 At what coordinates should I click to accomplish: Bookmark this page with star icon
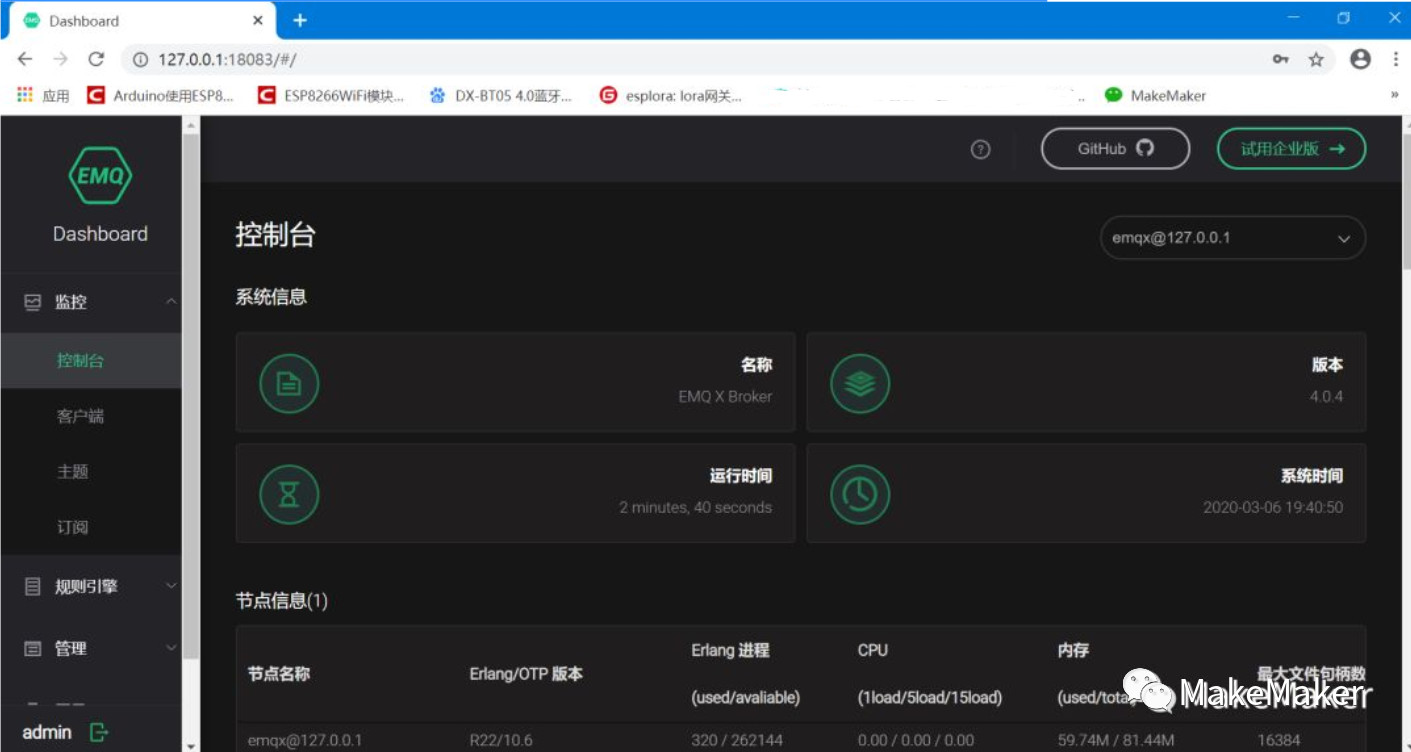tap(1316, 59)
